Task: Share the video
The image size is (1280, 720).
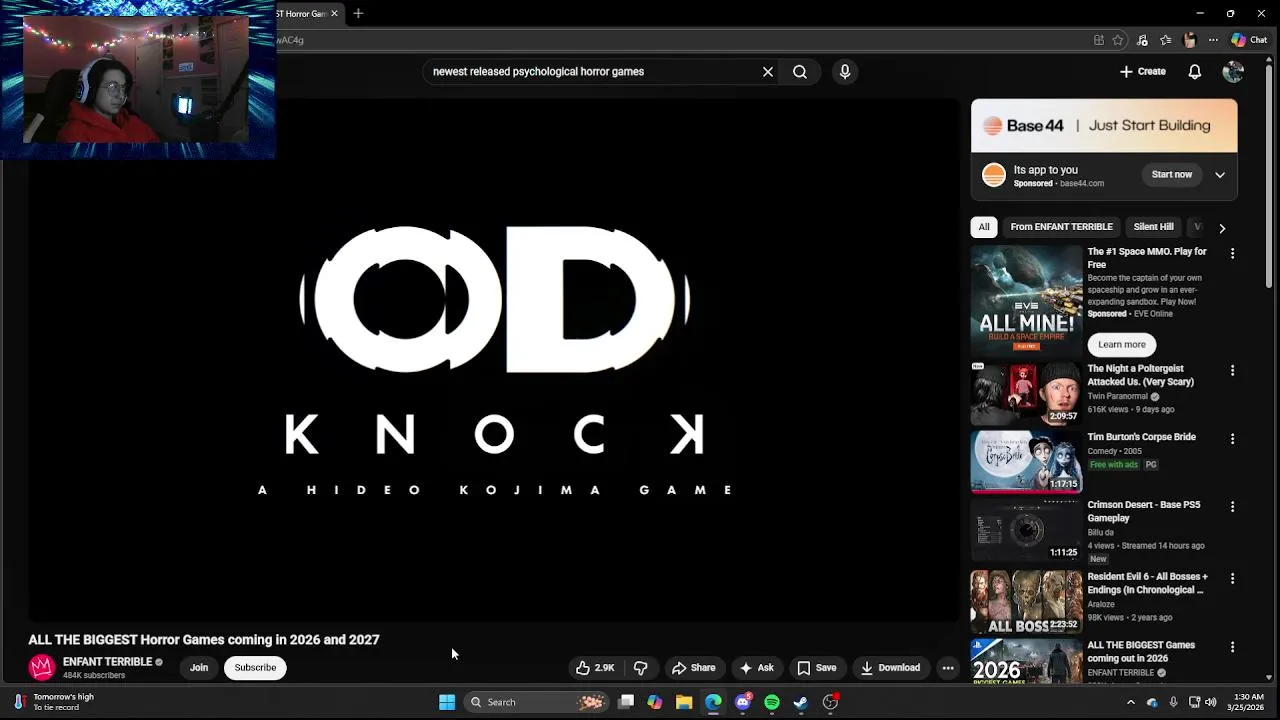Action: pyautogui.click(x=694, y=668)
